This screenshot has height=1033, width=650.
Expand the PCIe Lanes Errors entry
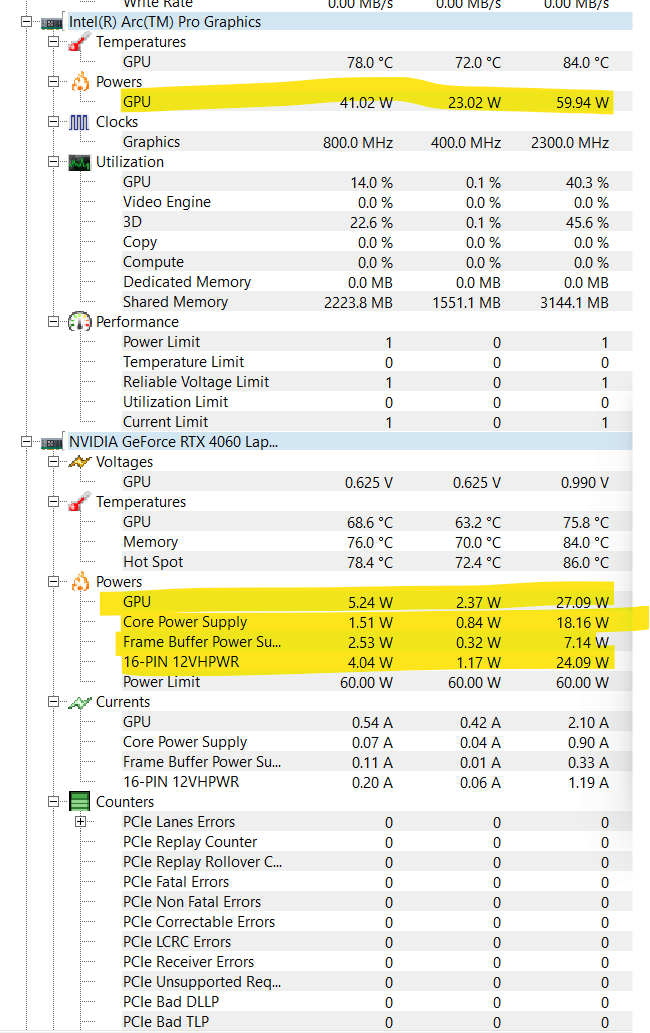pyautogui.click(x=81, y=822)
